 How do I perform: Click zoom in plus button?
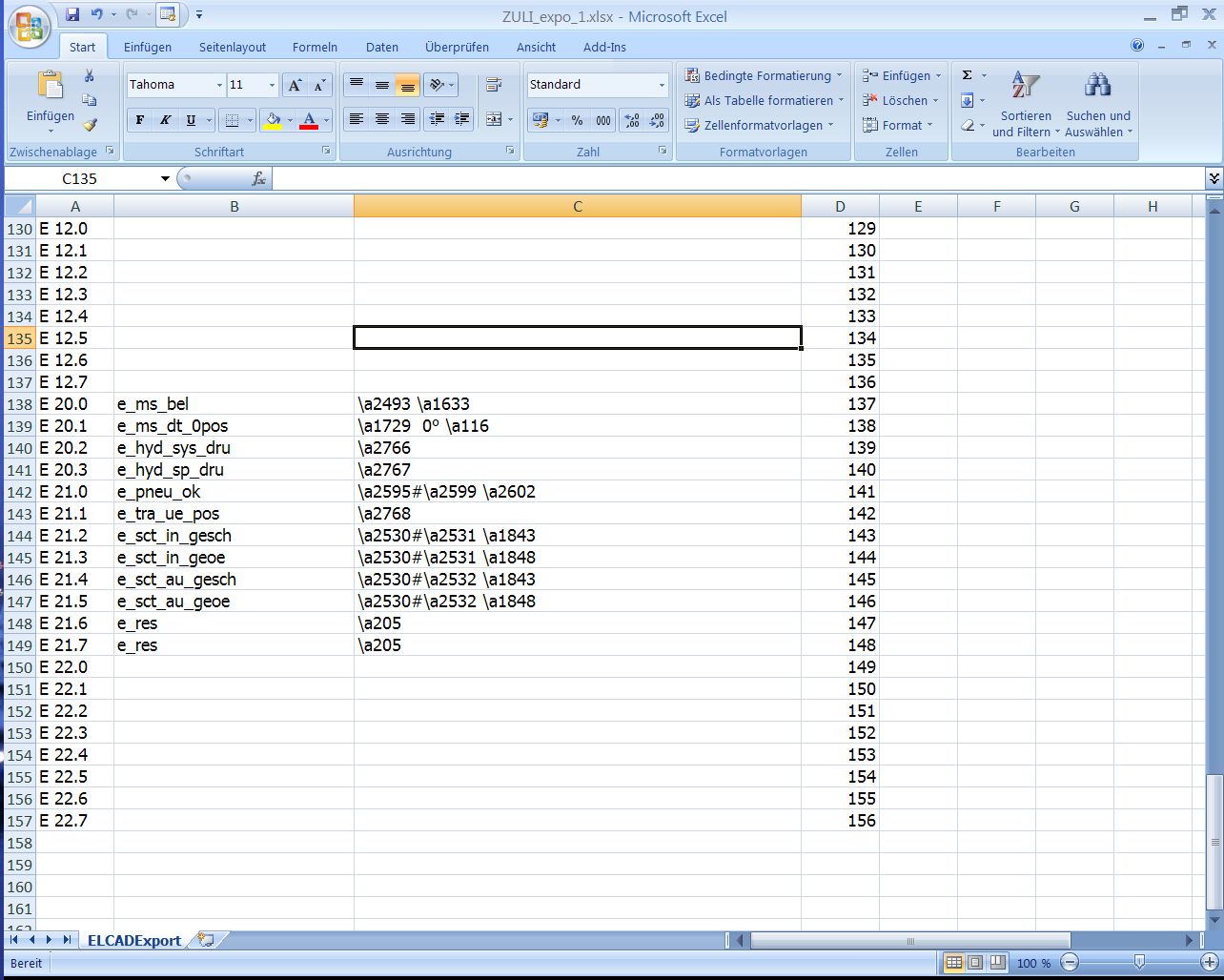click(1210, 963)
